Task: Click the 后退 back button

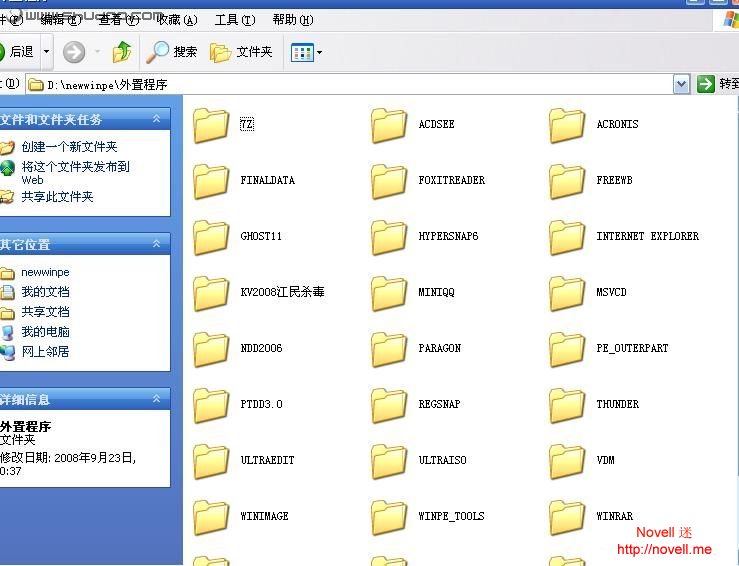Action: pyautogui.click(x=17, y=51)
